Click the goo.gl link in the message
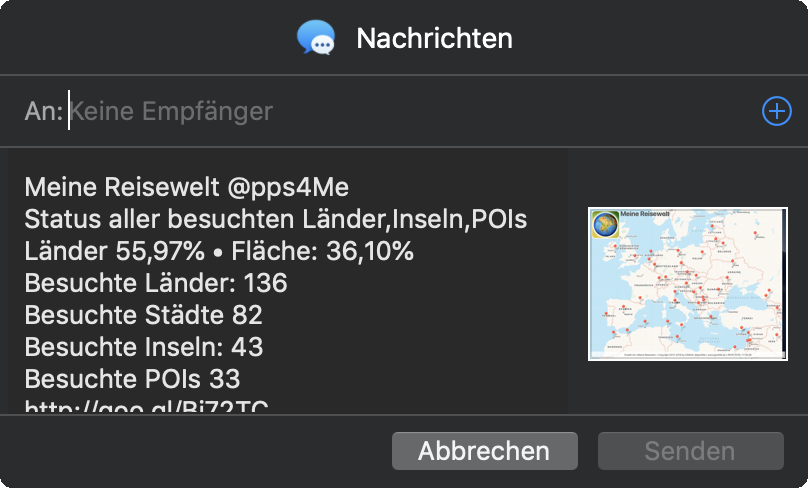 click(146, 406)
